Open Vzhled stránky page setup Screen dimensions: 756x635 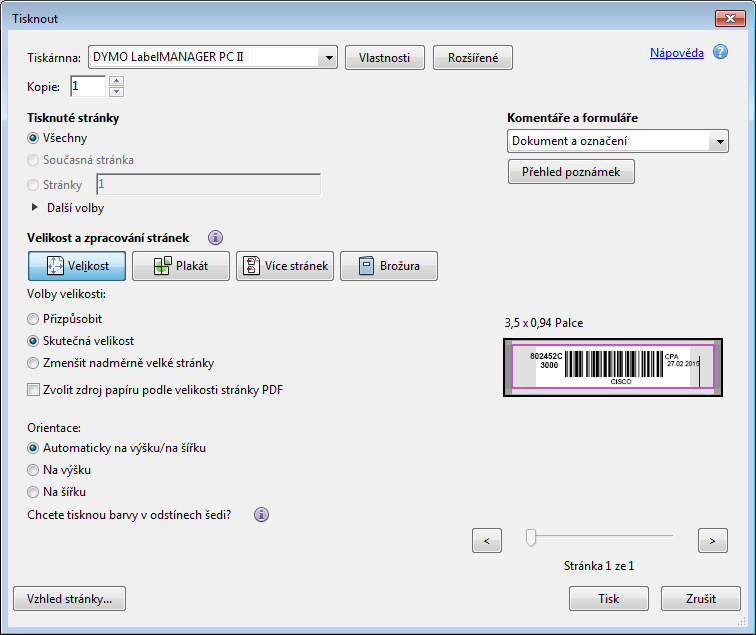pos(69,599)
